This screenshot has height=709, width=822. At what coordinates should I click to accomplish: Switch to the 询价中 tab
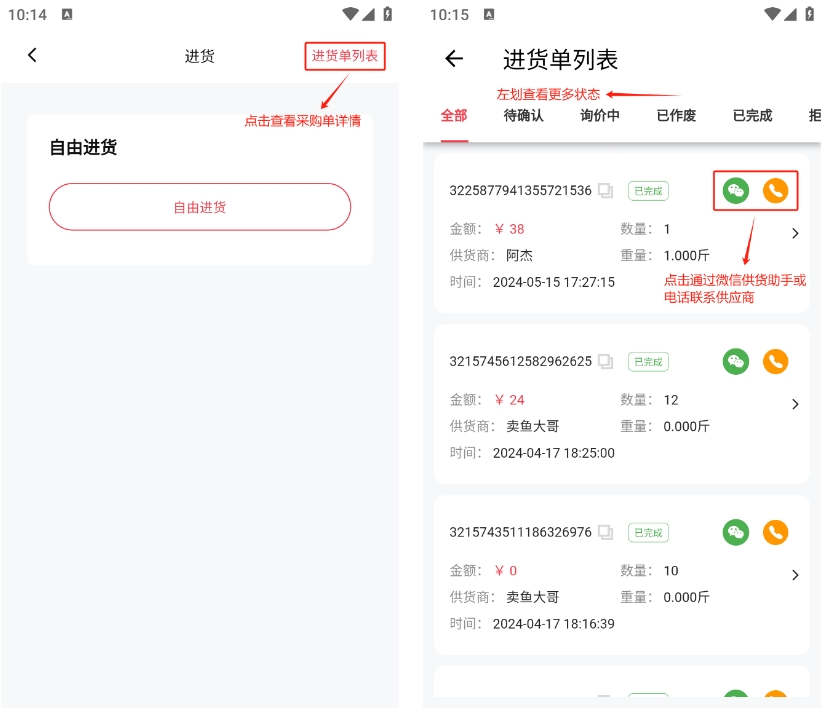click(x=600, y=115)
